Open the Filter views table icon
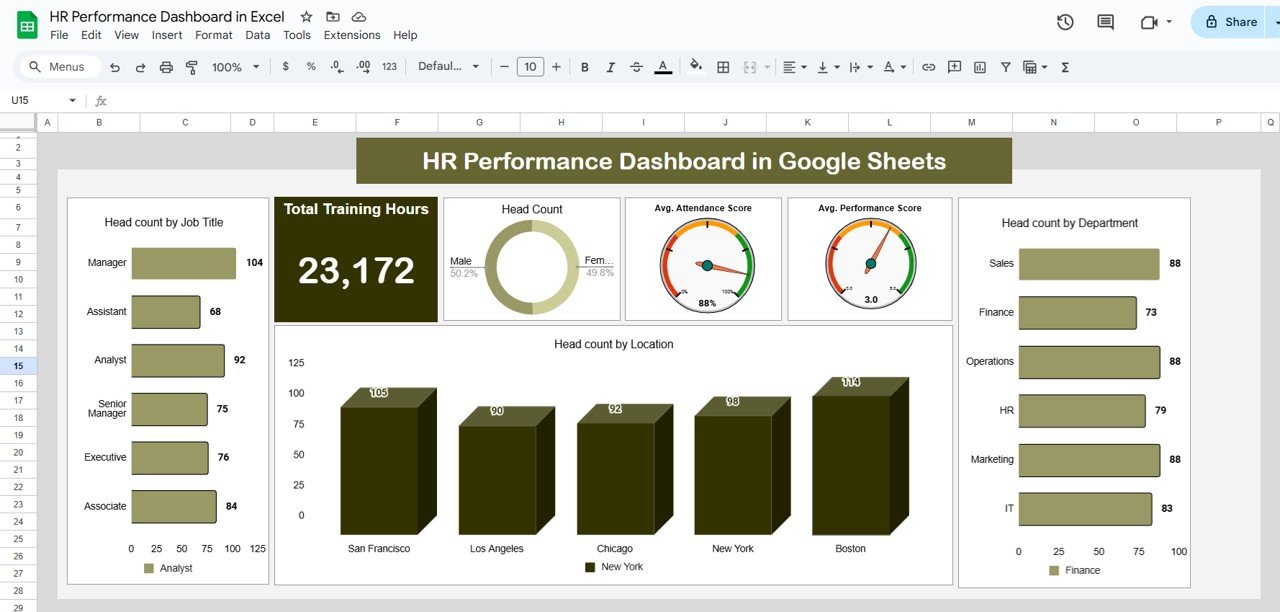Image resolution: width=1280 pixels, height=612 pixels. [x=1034, y=67]
